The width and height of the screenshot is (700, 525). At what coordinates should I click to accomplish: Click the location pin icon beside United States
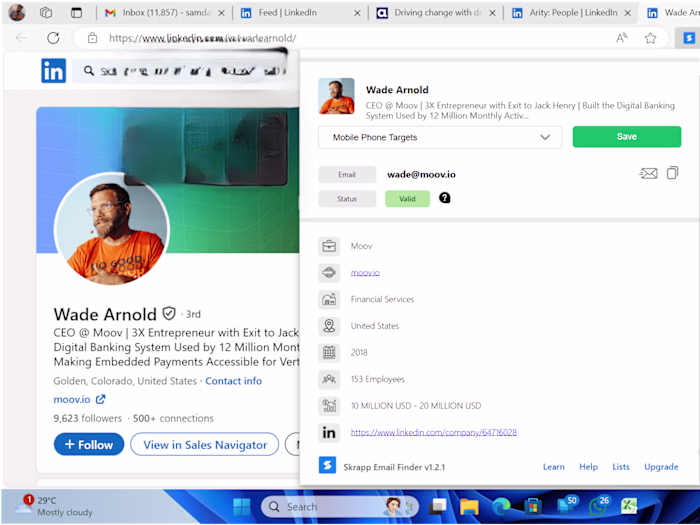tap(329, 326)
